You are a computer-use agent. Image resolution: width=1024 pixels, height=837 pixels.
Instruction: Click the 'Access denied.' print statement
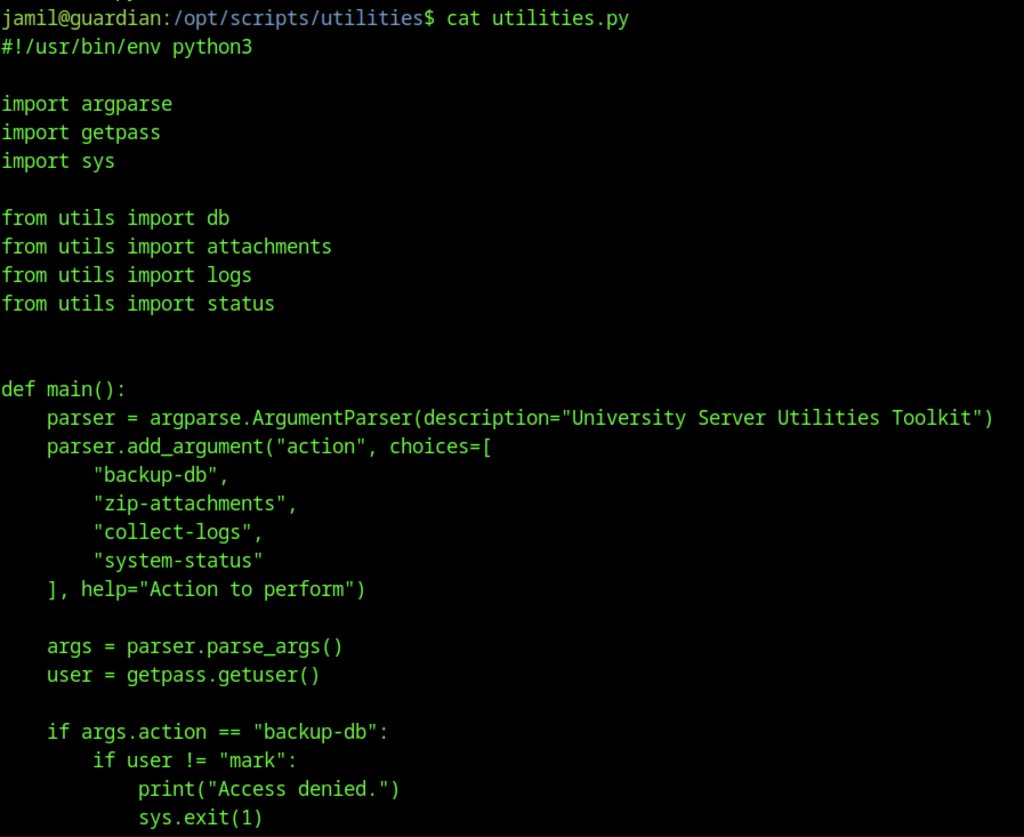(x=269, y=789)
